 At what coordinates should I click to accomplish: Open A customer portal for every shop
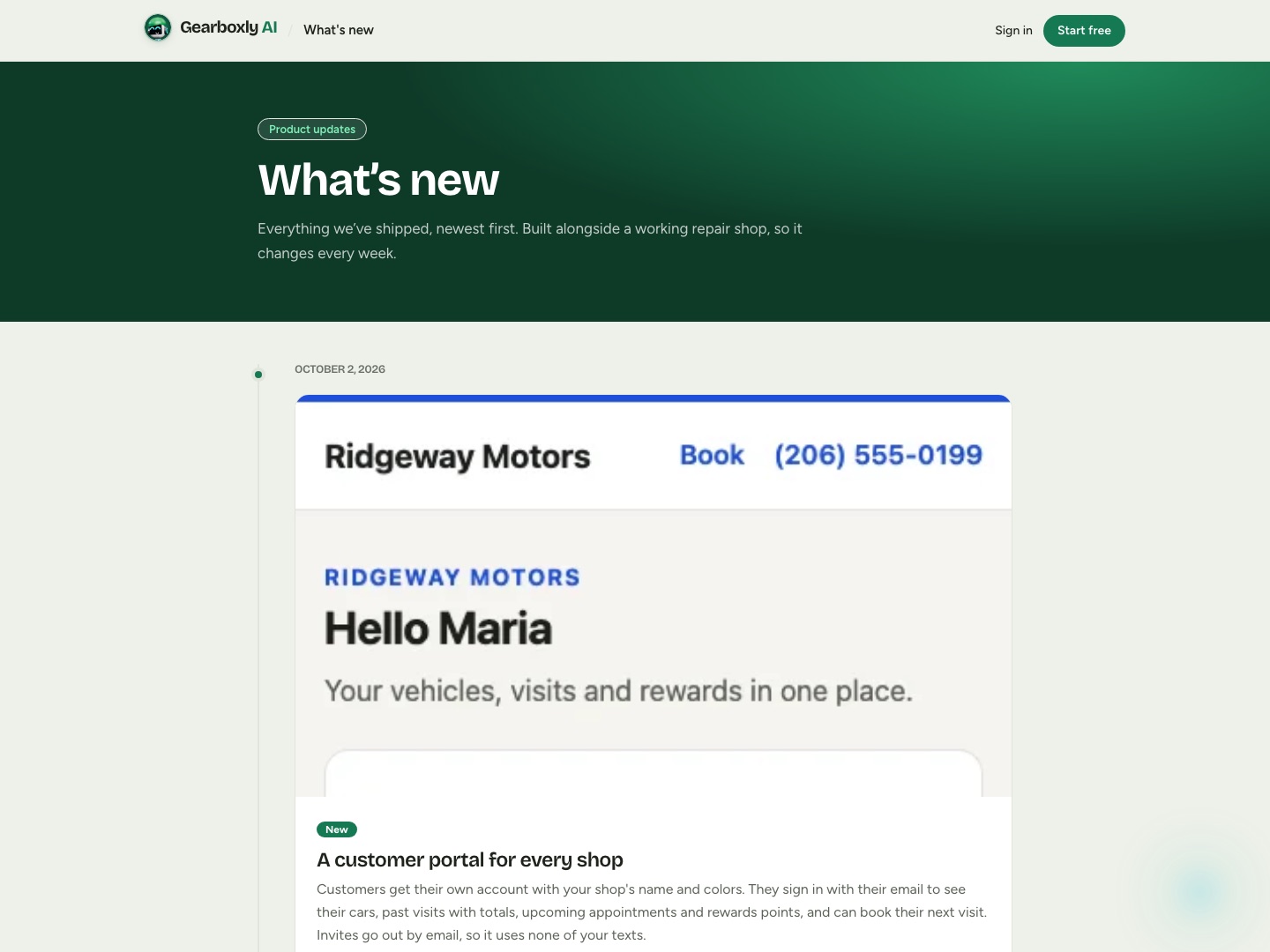(x=470, y=859)
